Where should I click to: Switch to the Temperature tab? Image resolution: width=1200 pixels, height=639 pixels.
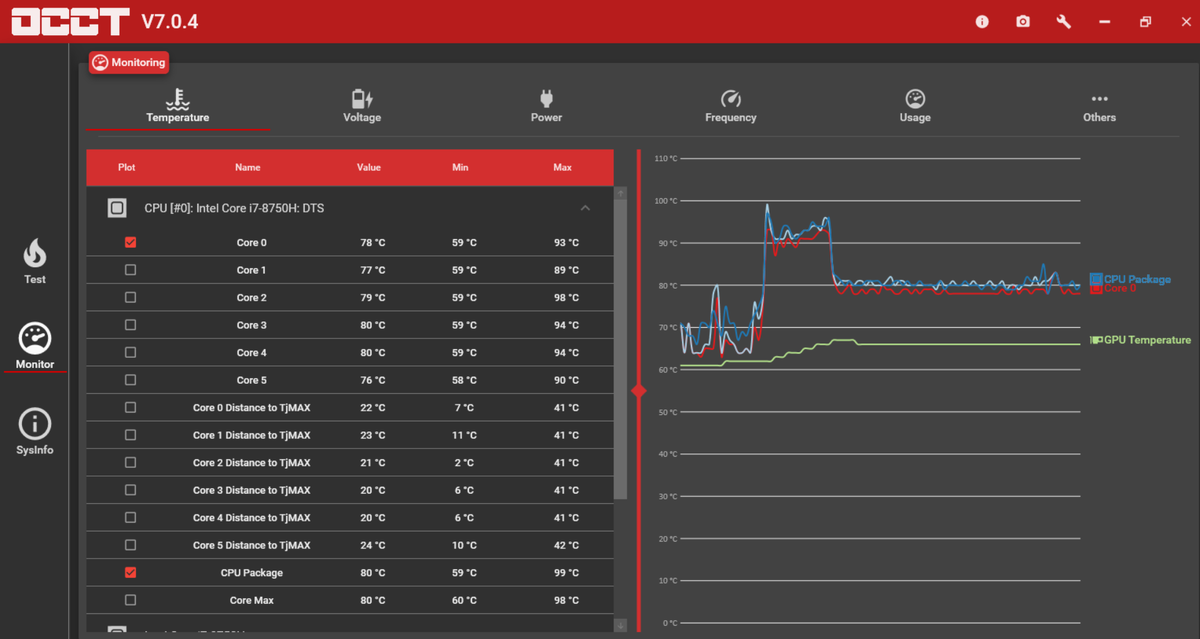coord(178,107)
